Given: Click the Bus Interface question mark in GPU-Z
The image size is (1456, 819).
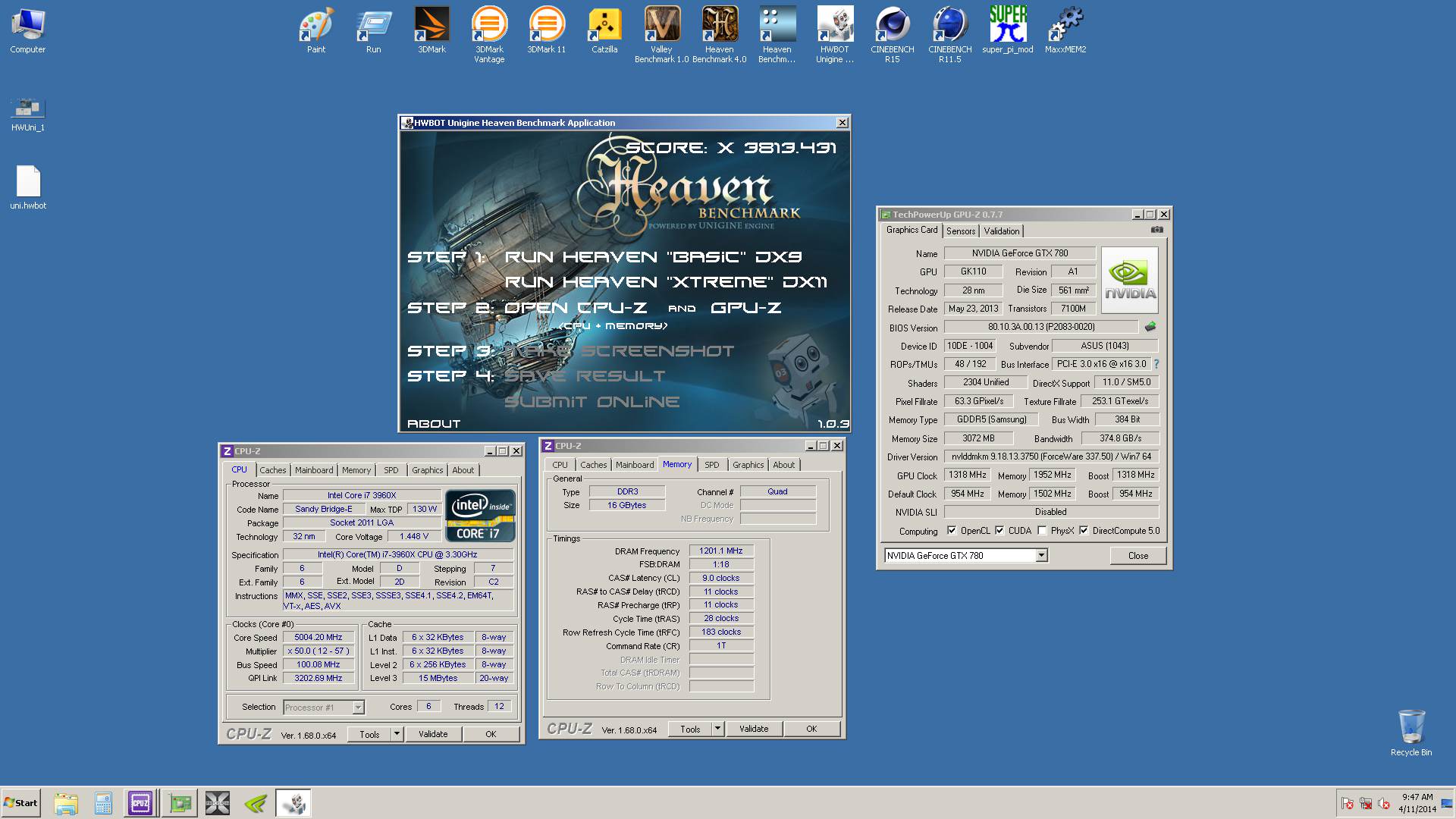Looking at the screenshot, I should (x=1156, y=364).
